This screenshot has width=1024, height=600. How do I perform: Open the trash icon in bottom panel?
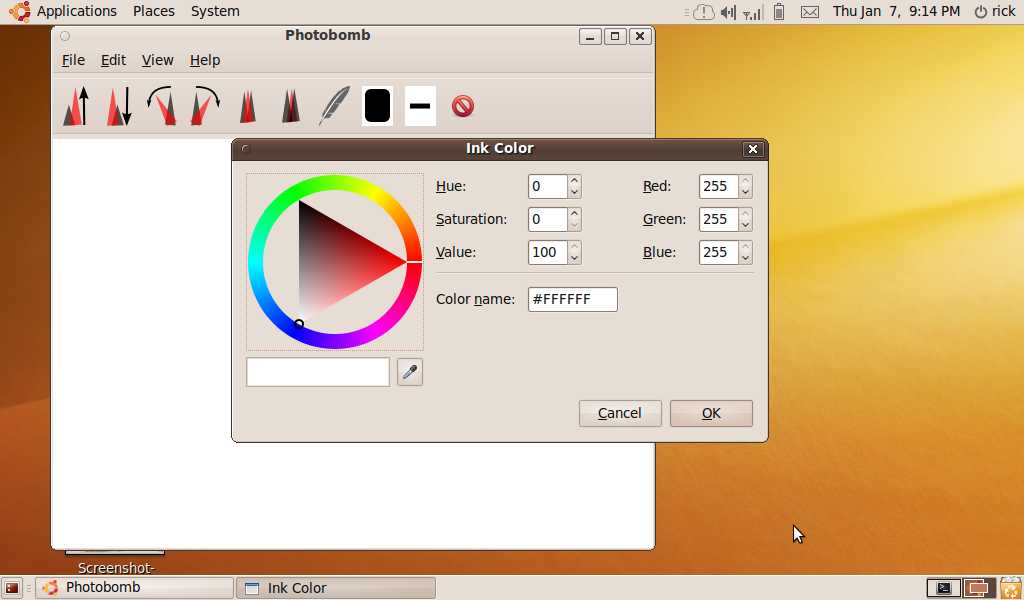1010,588
